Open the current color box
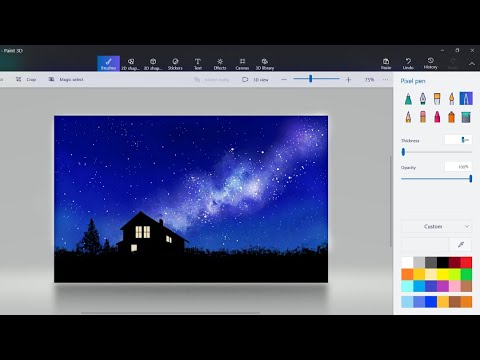This screenshot has height=360, width=480. tap(425, 245)
